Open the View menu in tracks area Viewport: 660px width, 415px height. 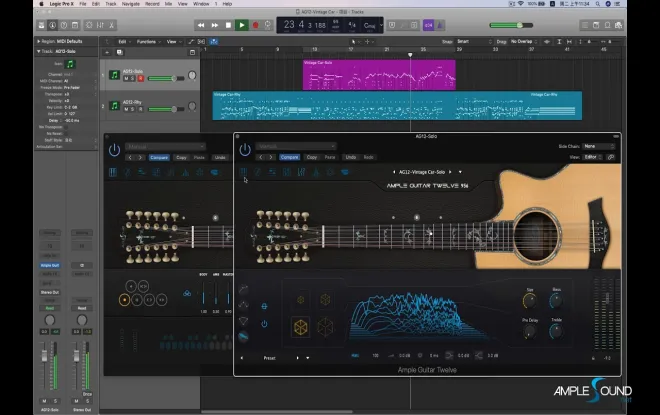coord(173,42)
